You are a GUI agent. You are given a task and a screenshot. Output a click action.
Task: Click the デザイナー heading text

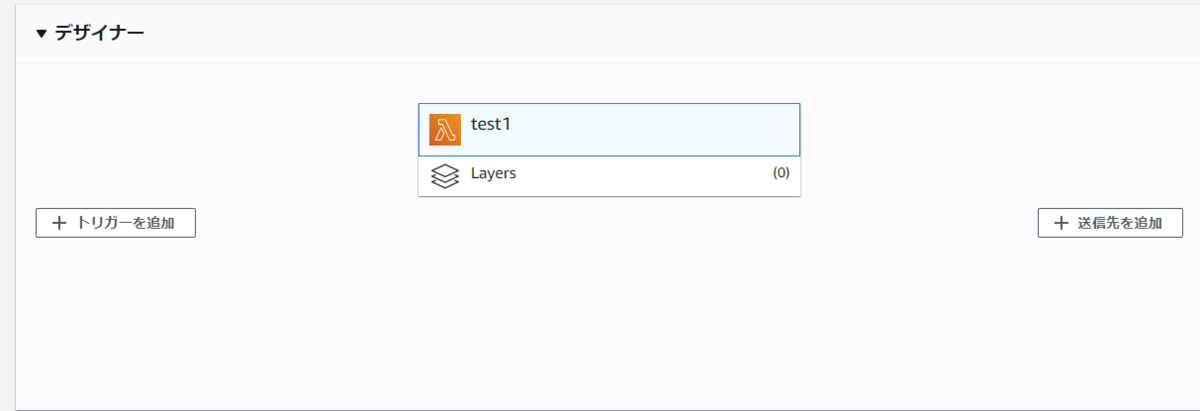click(99, 33)
